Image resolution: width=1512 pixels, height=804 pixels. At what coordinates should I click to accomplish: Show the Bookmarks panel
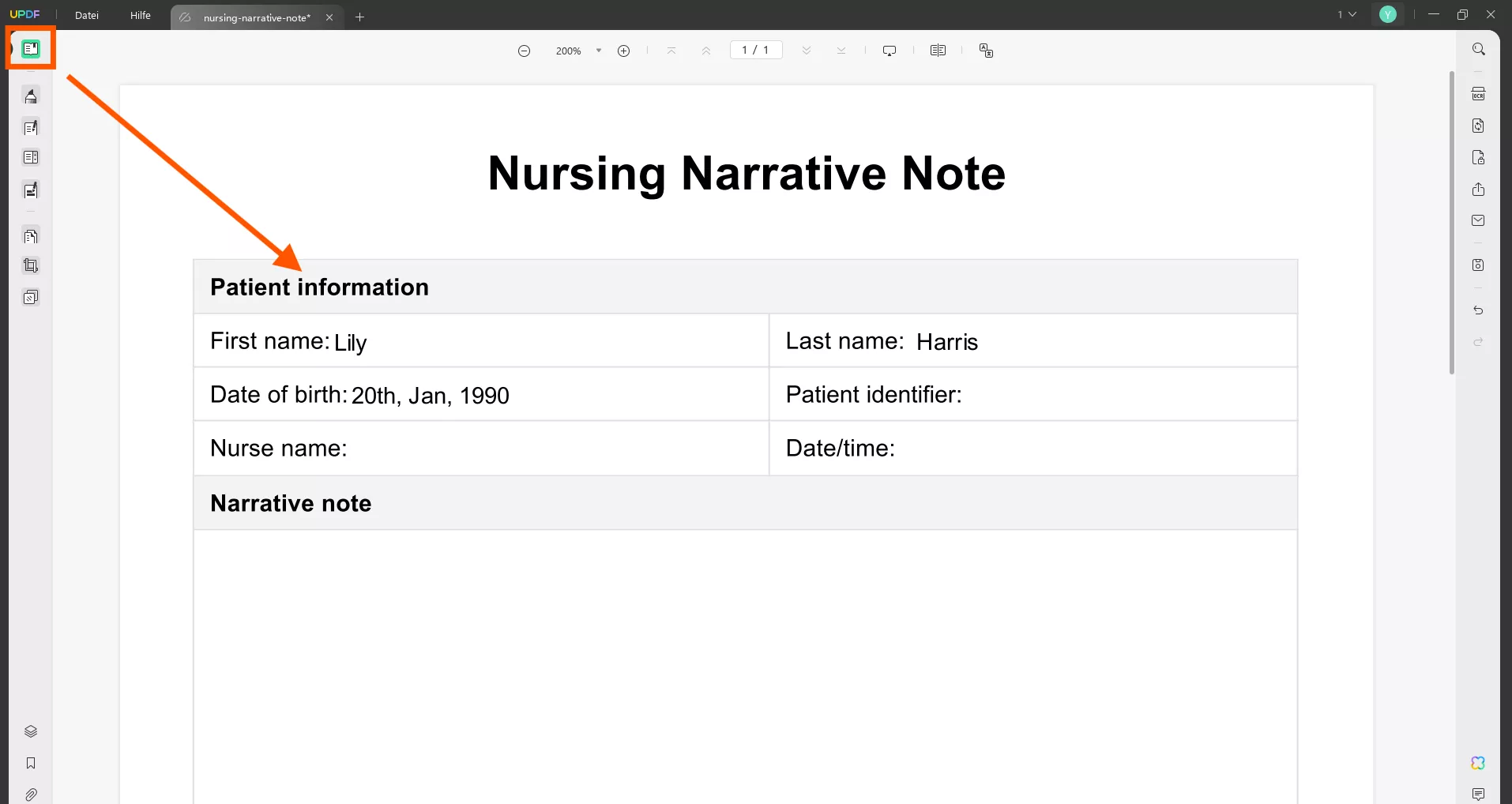(31, 763)
